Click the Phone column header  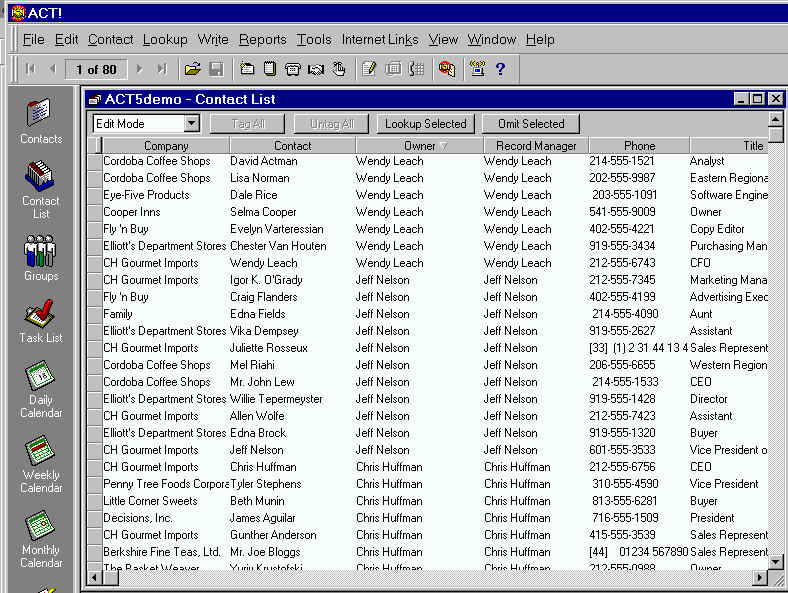click(639, 146)
